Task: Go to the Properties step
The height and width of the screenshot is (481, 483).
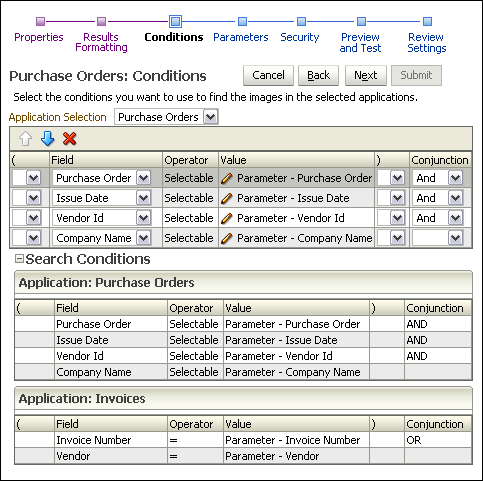Action: coord(39,37)
